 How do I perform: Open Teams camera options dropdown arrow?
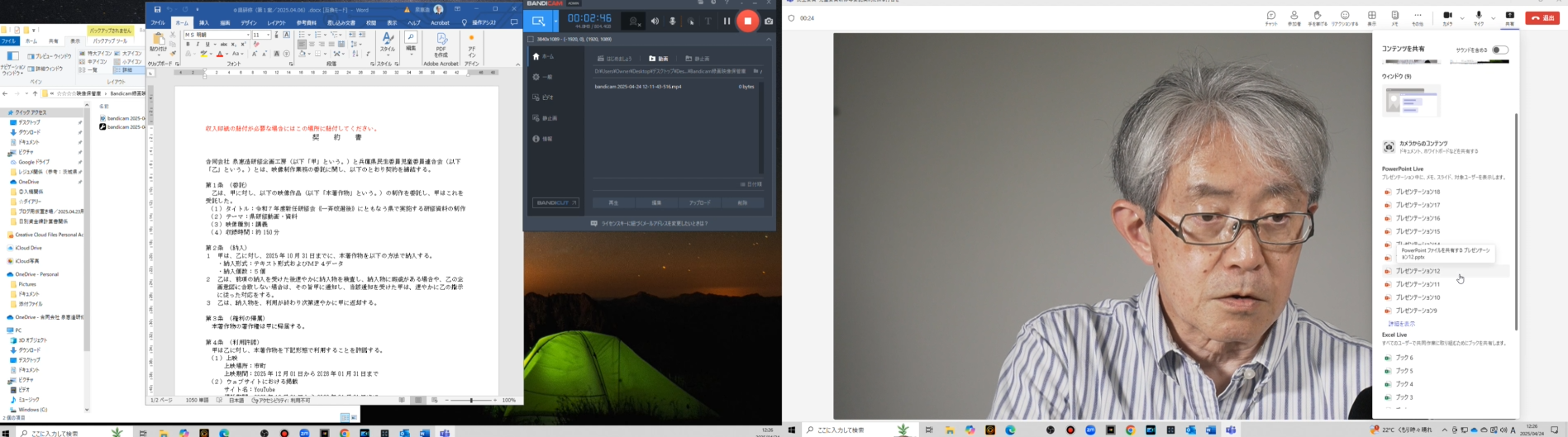(1461, 17)
